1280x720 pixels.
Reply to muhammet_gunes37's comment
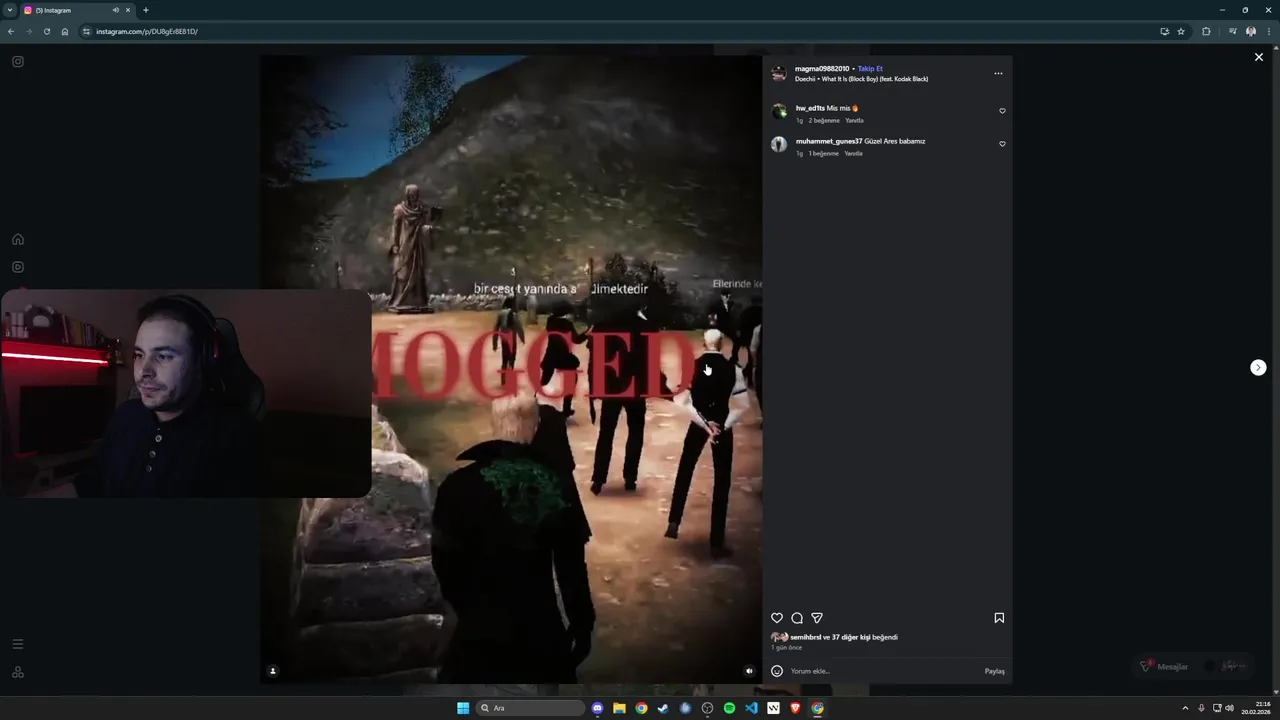(x=853, y=154)
